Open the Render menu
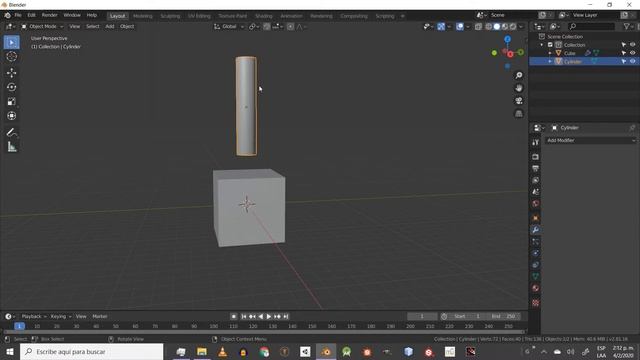This screenshot has height=360, width=640. pyautogui.click(x=50, y=15)
